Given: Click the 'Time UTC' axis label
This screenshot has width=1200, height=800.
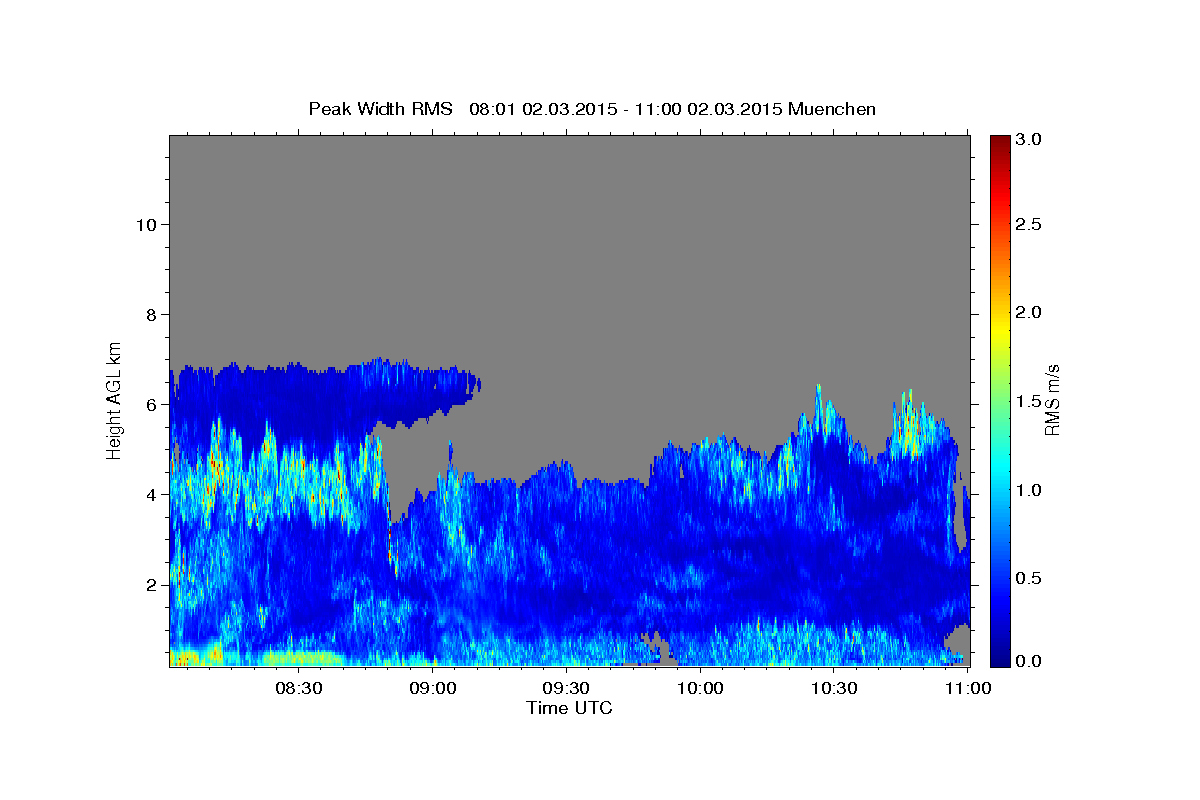Looking at the screenshot, I should click(x=569, y=708).
